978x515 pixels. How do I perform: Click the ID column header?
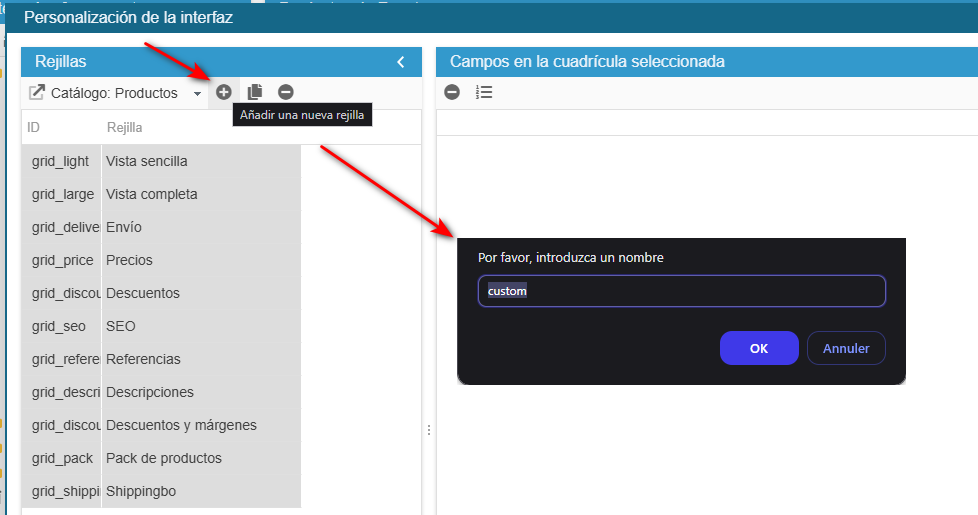point(34,127)
